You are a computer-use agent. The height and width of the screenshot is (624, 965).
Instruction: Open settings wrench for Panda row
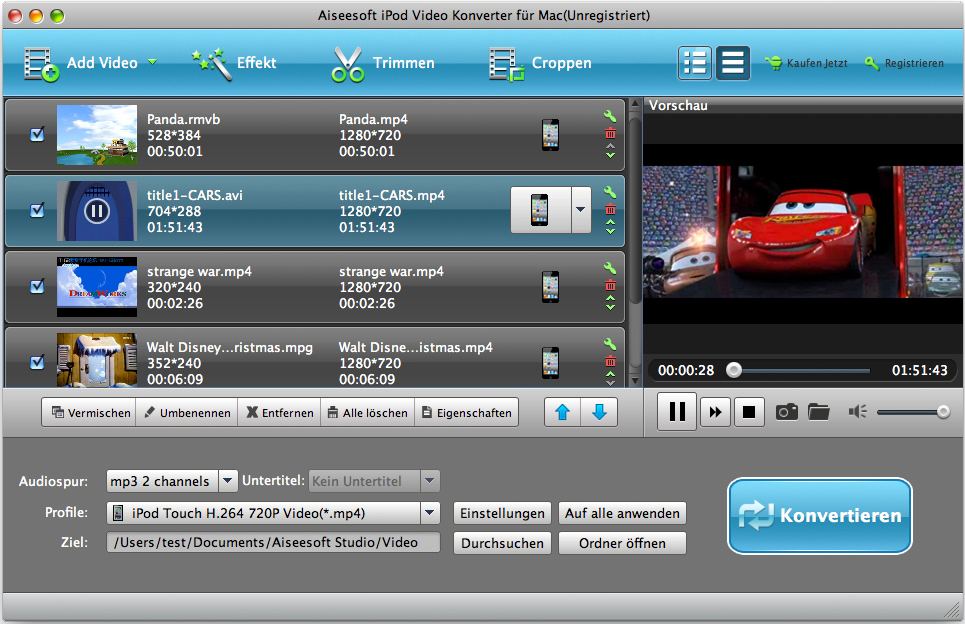(x=610, y=116)
